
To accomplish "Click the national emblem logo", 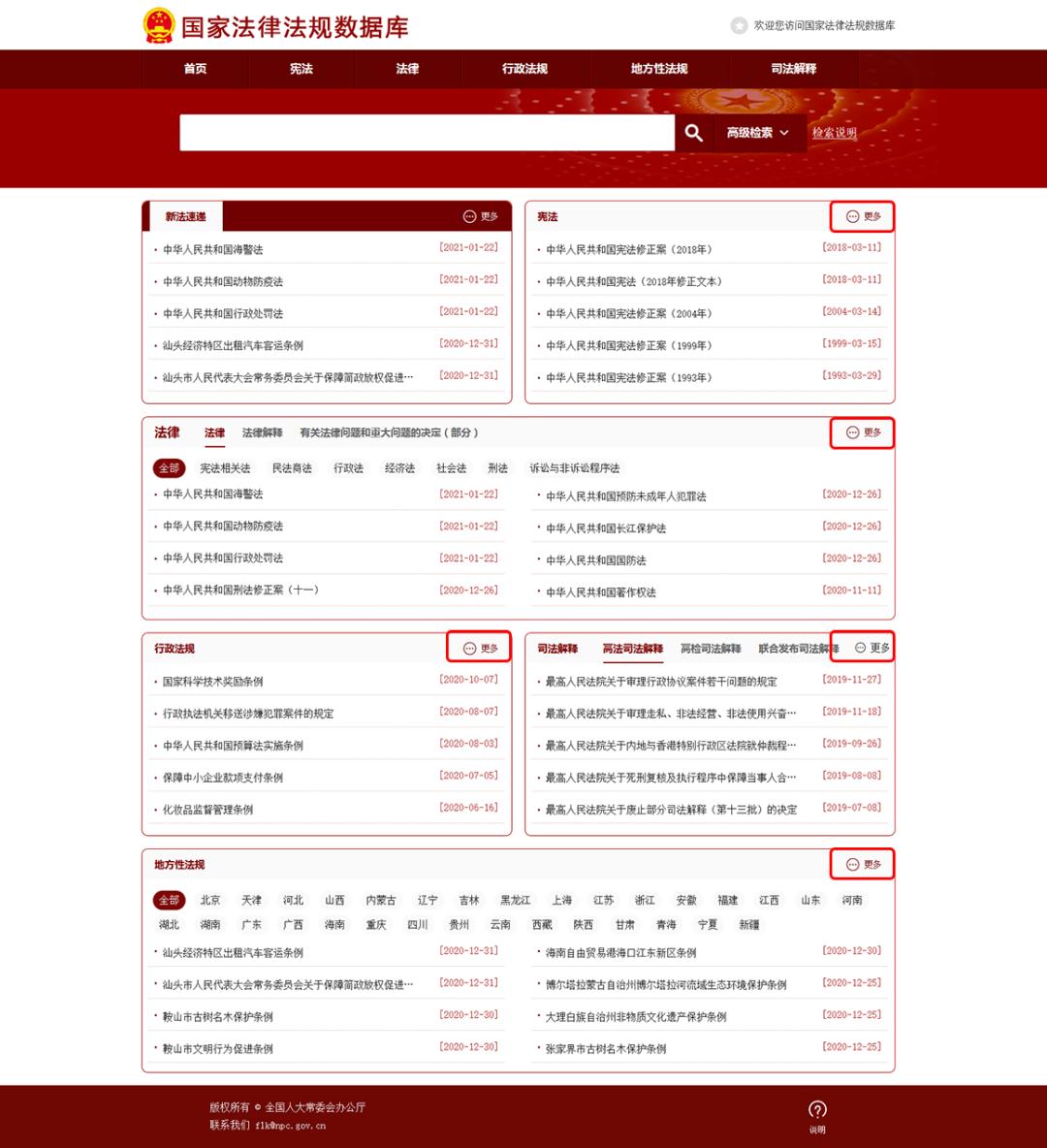I will (x=158, y=25).
